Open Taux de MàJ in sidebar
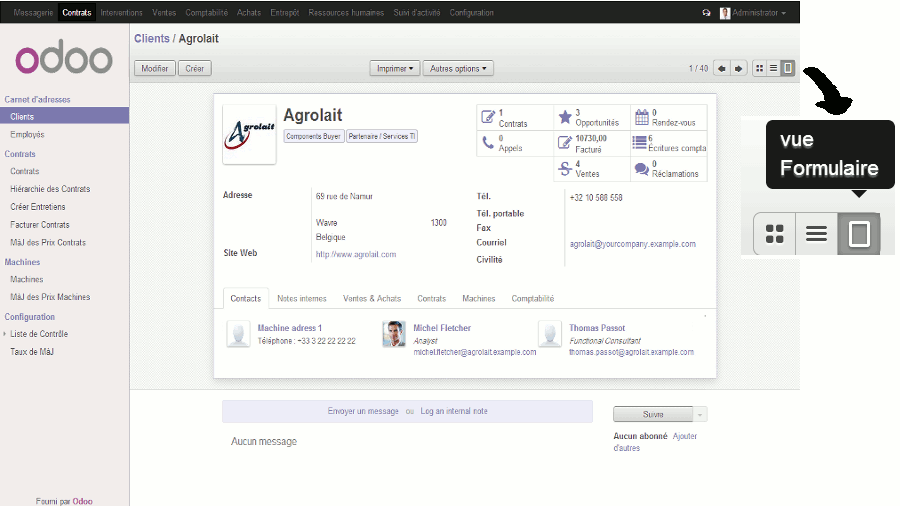 pos(32,352)
